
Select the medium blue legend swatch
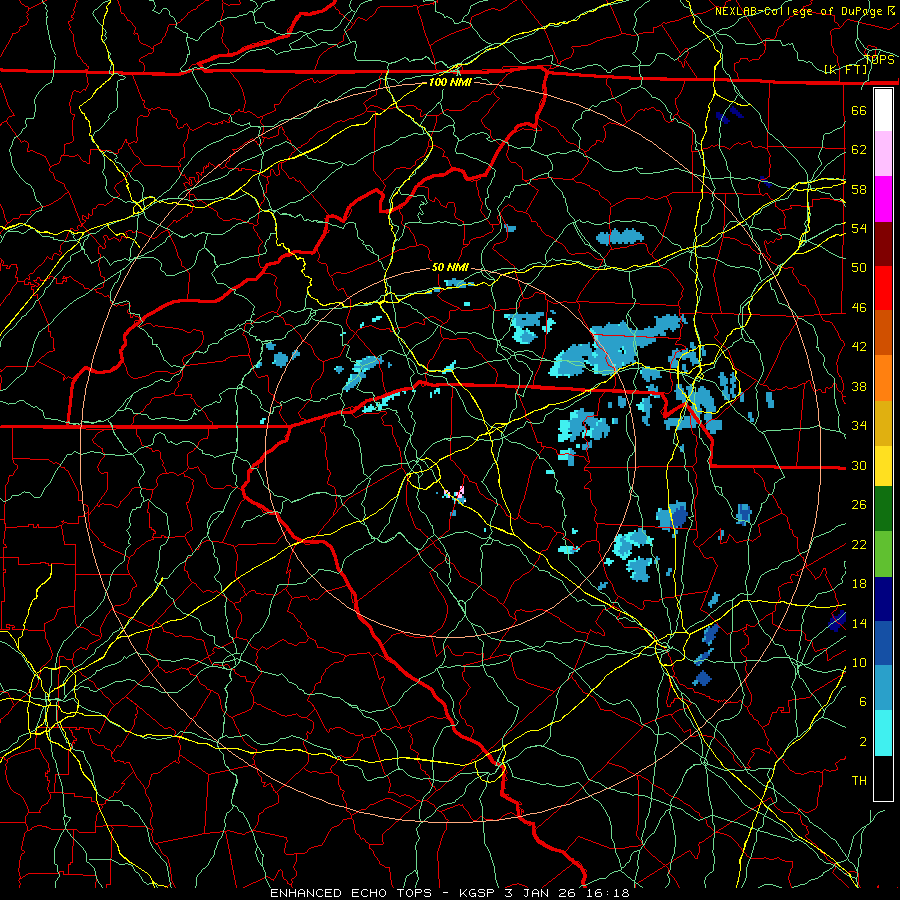(x=883, y=643)
